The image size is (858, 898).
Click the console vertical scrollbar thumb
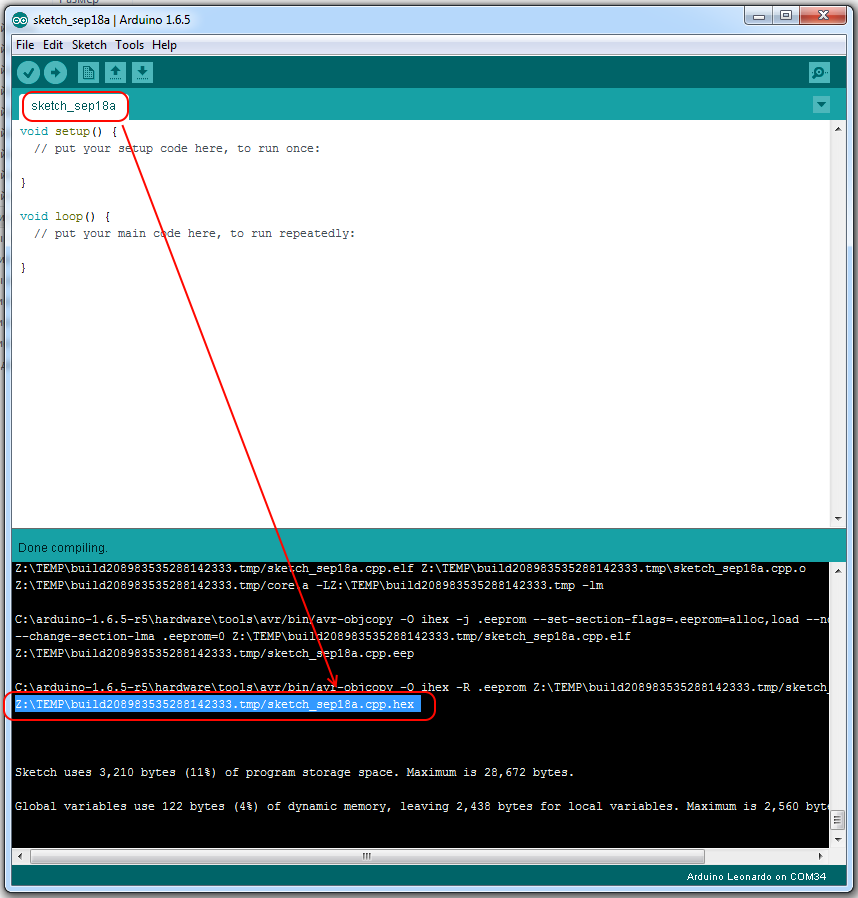(838, 820)
